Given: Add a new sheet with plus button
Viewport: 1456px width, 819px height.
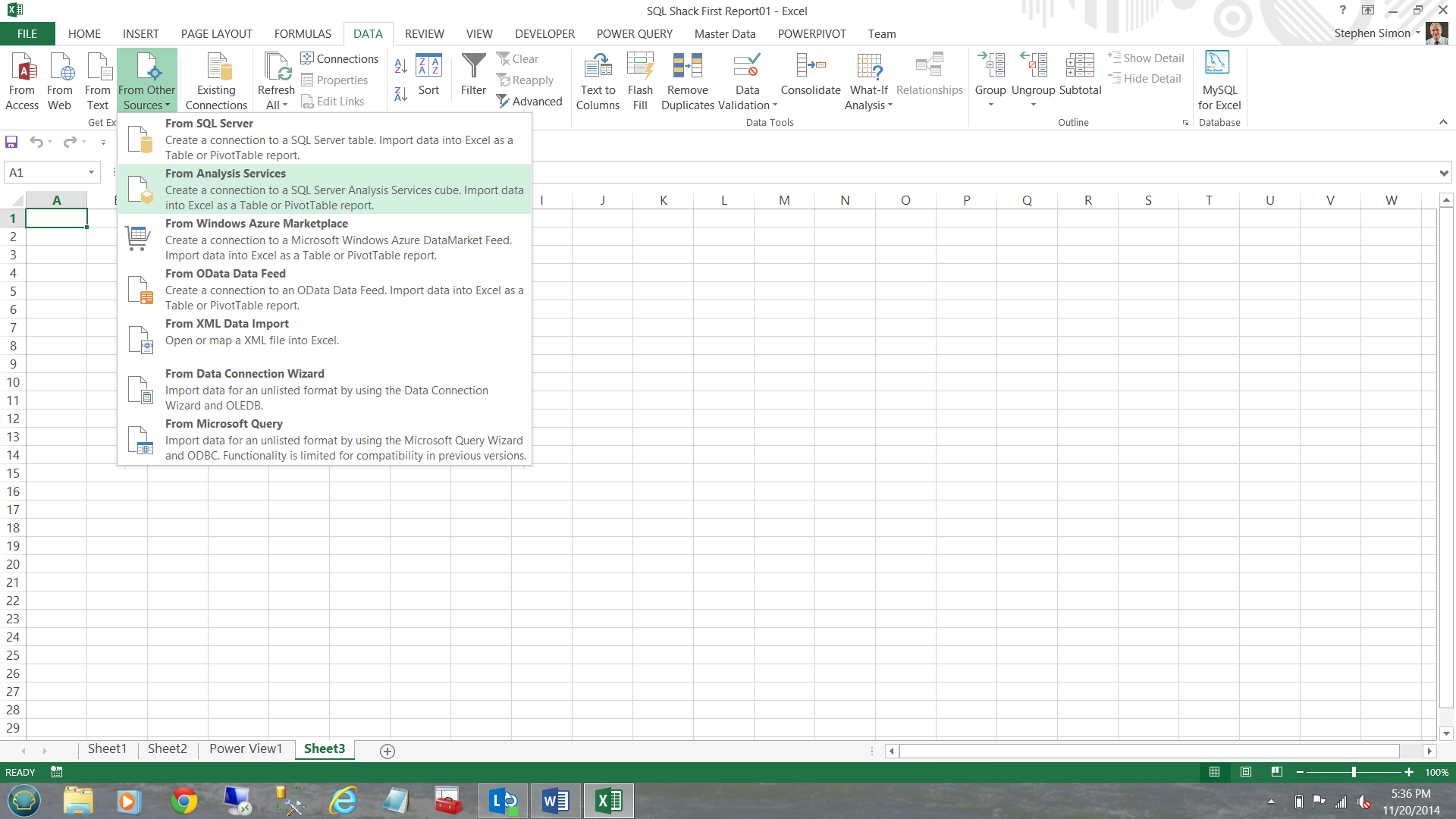Looking at the screenshot, I should pos(387,751).
